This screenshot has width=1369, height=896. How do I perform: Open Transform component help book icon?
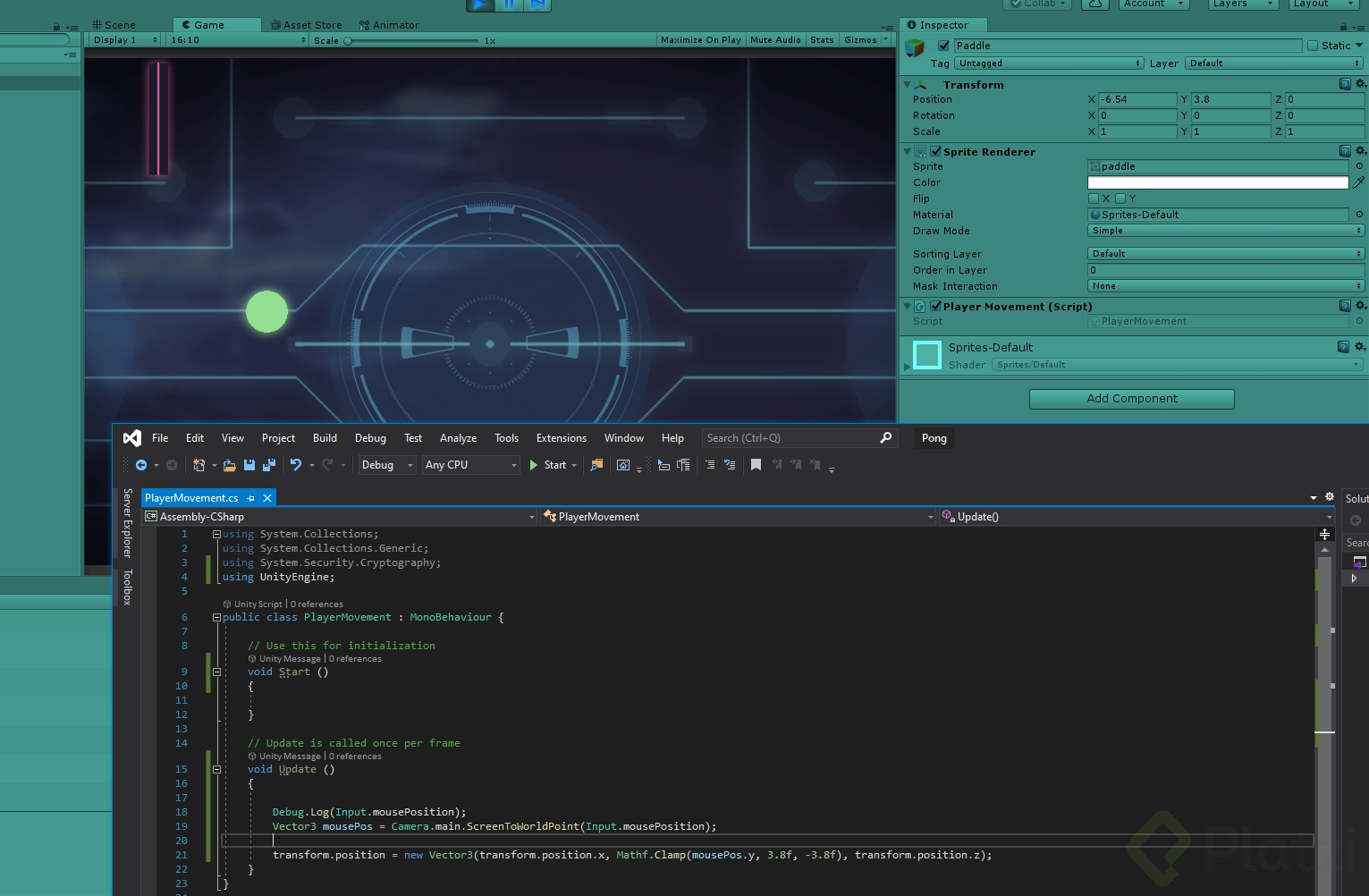[x=1345, y=84]
